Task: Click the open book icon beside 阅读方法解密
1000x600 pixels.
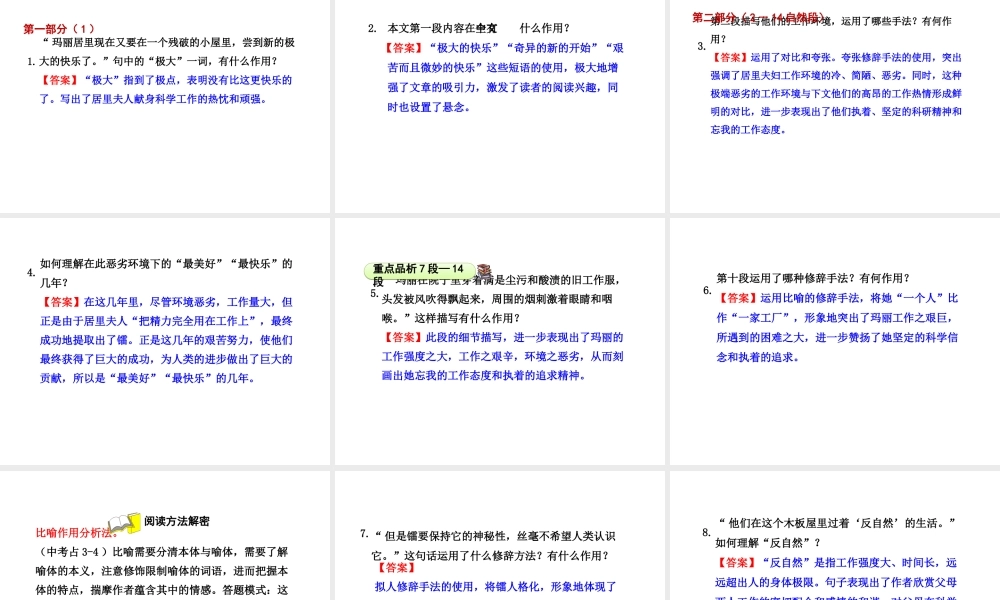Action: [x=124, y=524]
